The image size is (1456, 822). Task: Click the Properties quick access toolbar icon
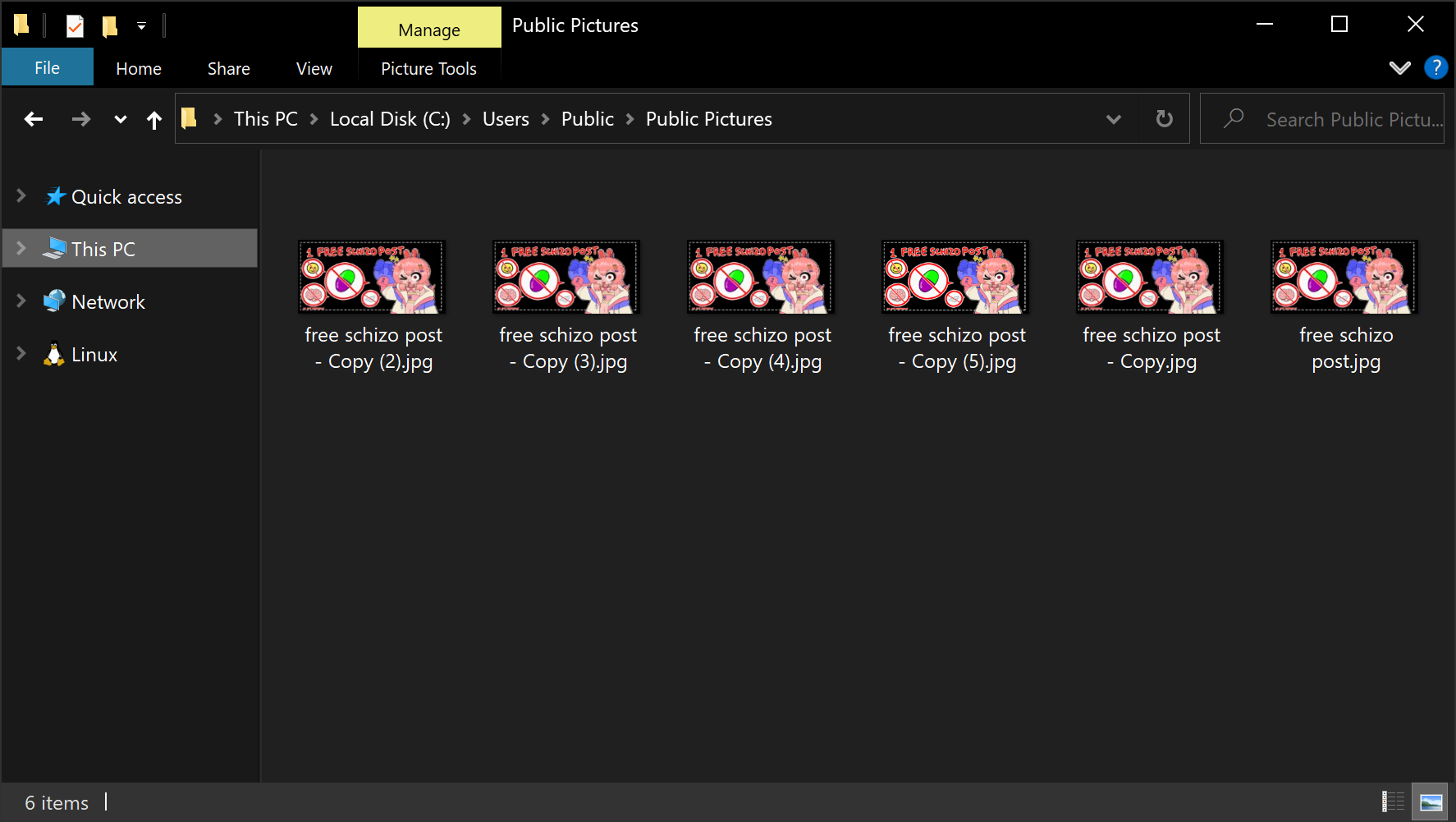tap(75, 26)
